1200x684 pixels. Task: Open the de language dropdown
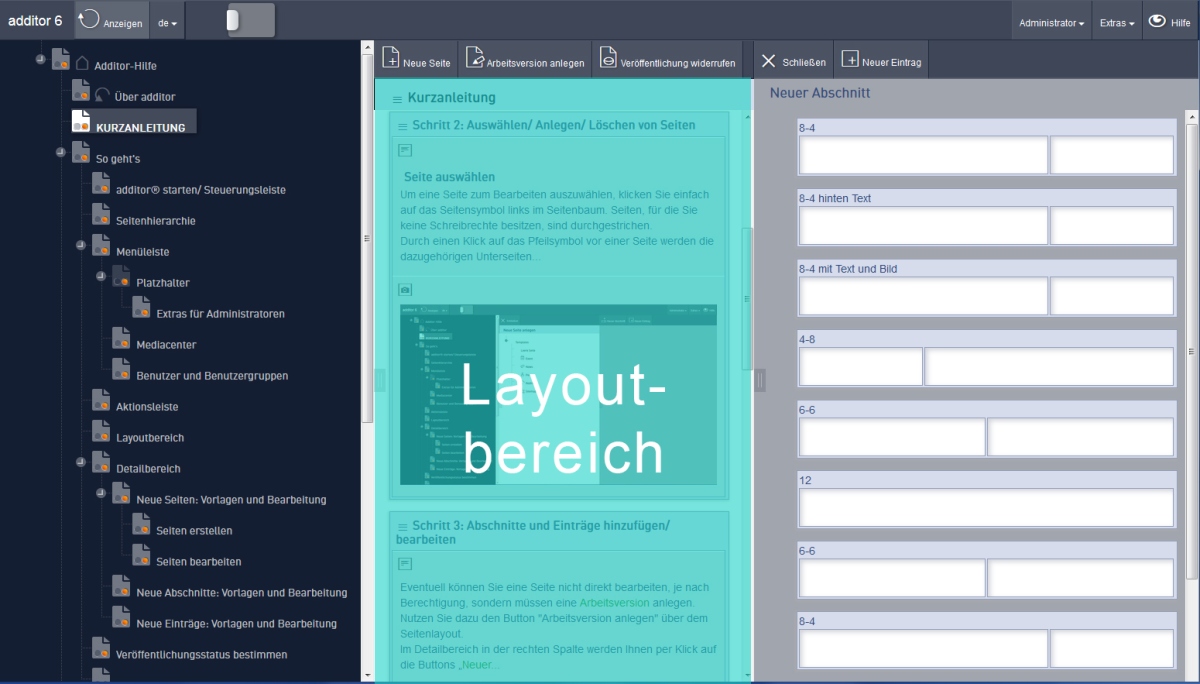click(x=167, y=22)
